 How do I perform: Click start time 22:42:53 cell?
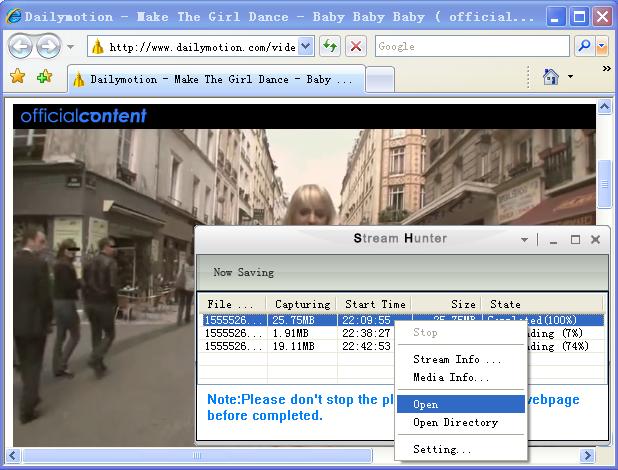[x=366, y=346]
